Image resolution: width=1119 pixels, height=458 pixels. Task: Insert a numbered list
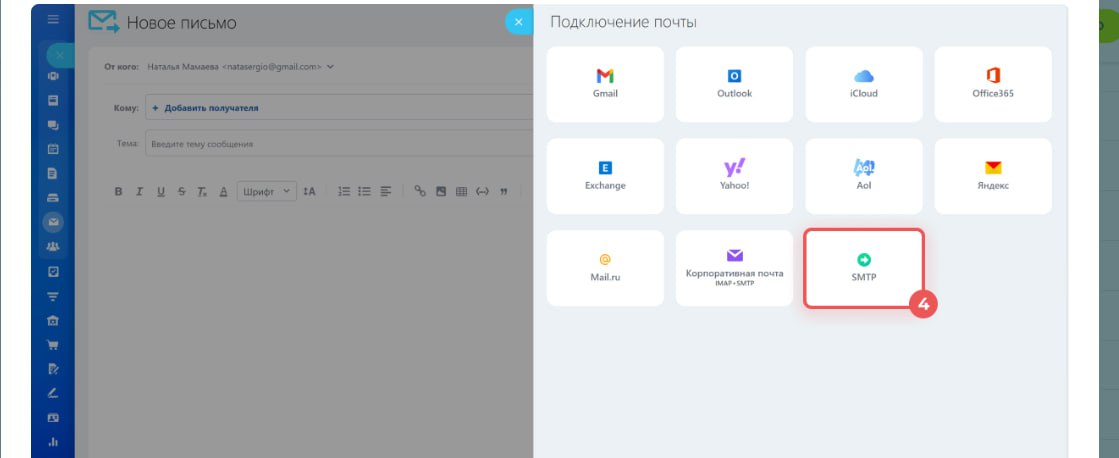(344, 191)
